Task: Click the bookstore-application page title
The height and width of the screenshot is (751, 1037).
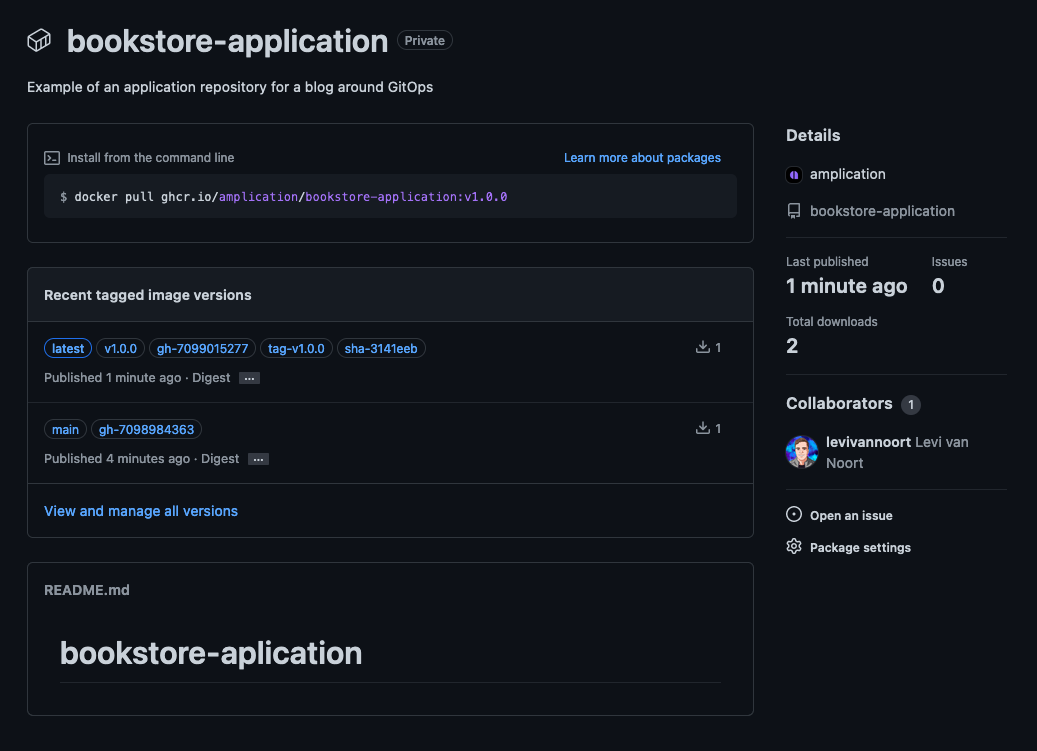Action: (x=228, y=41)
